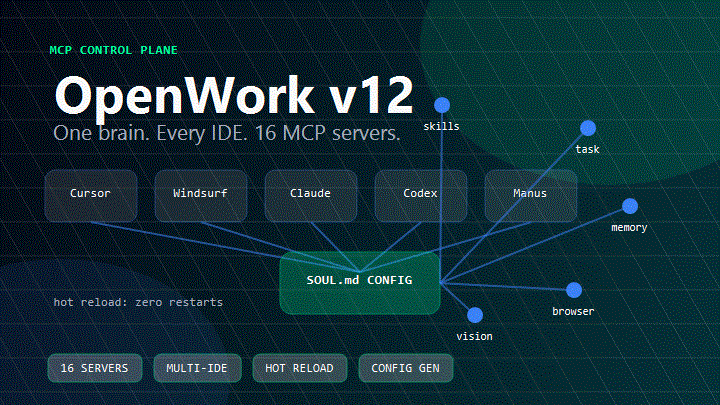The image size is (720, 405).
Task: Click the Manus IDE card
Action: click(531, 196)
